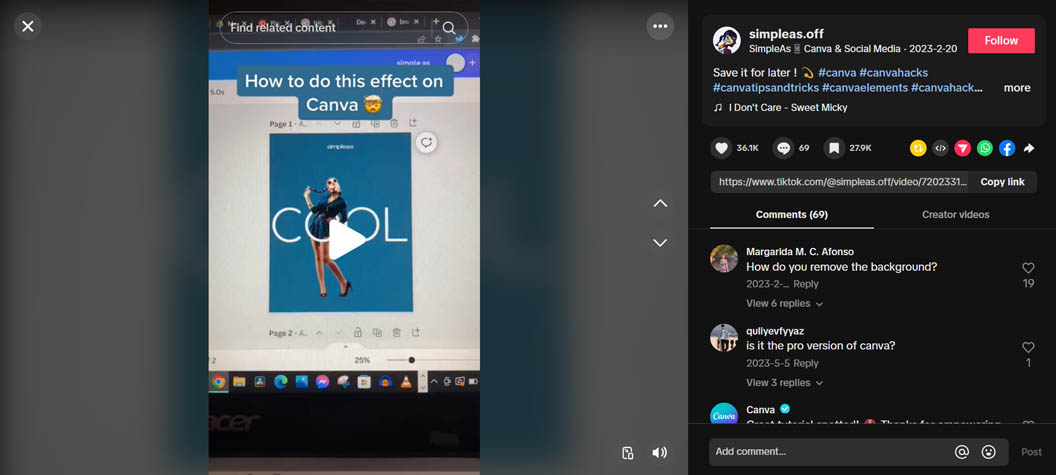Open Margarida M. C. Afonso's profile
The width and height of the screenshot is (1056, 475).
(799, 252)
